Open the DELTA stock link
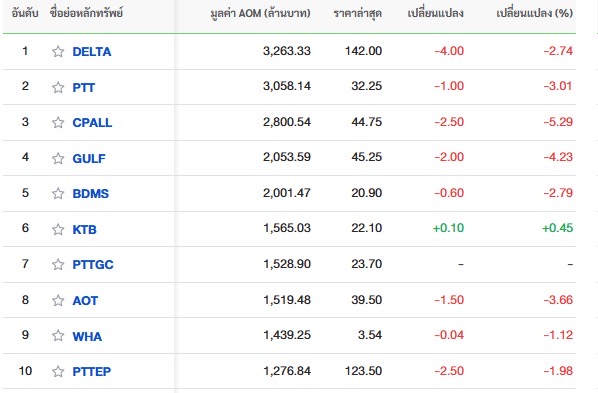This screenshot has height=393, width=598. (x=92, y=52)
